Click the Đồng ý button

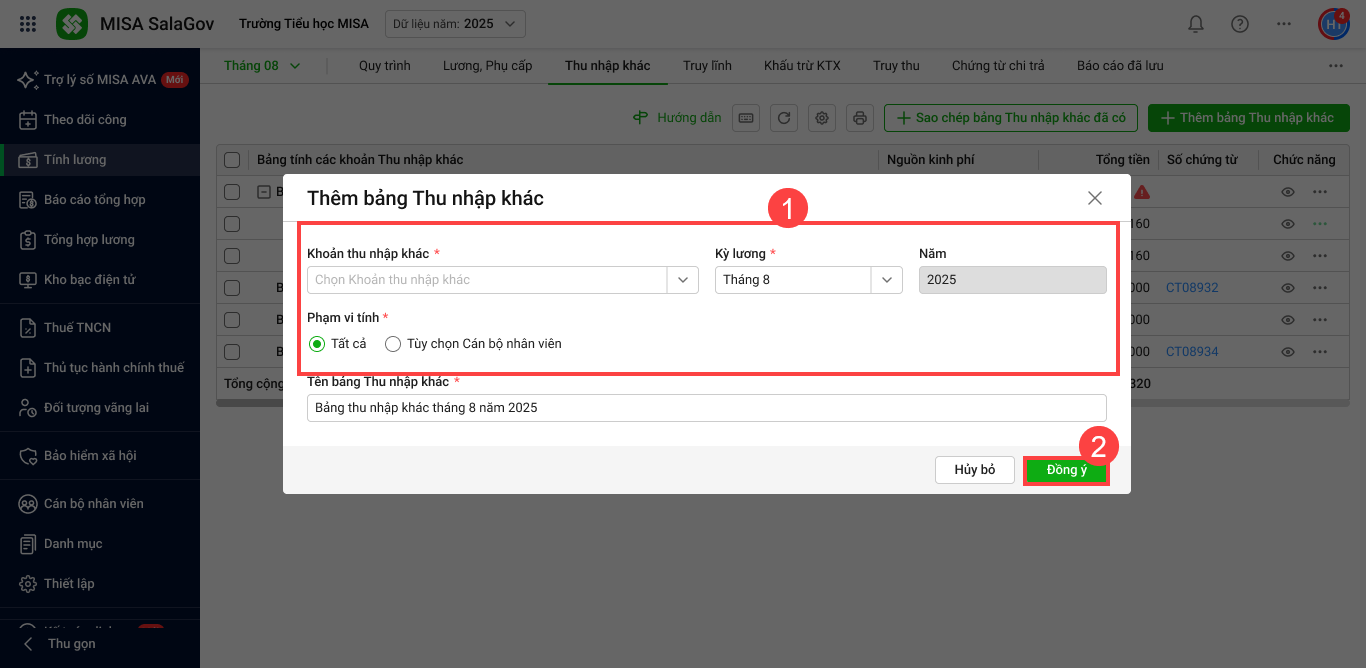point(1066,470)
